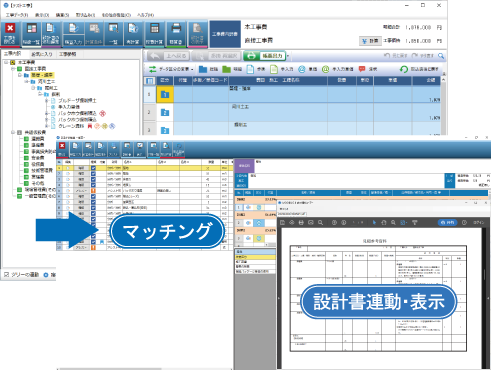
Task: Click the grey back-arrow navigation icon
Action: click(x=155, y=56)
